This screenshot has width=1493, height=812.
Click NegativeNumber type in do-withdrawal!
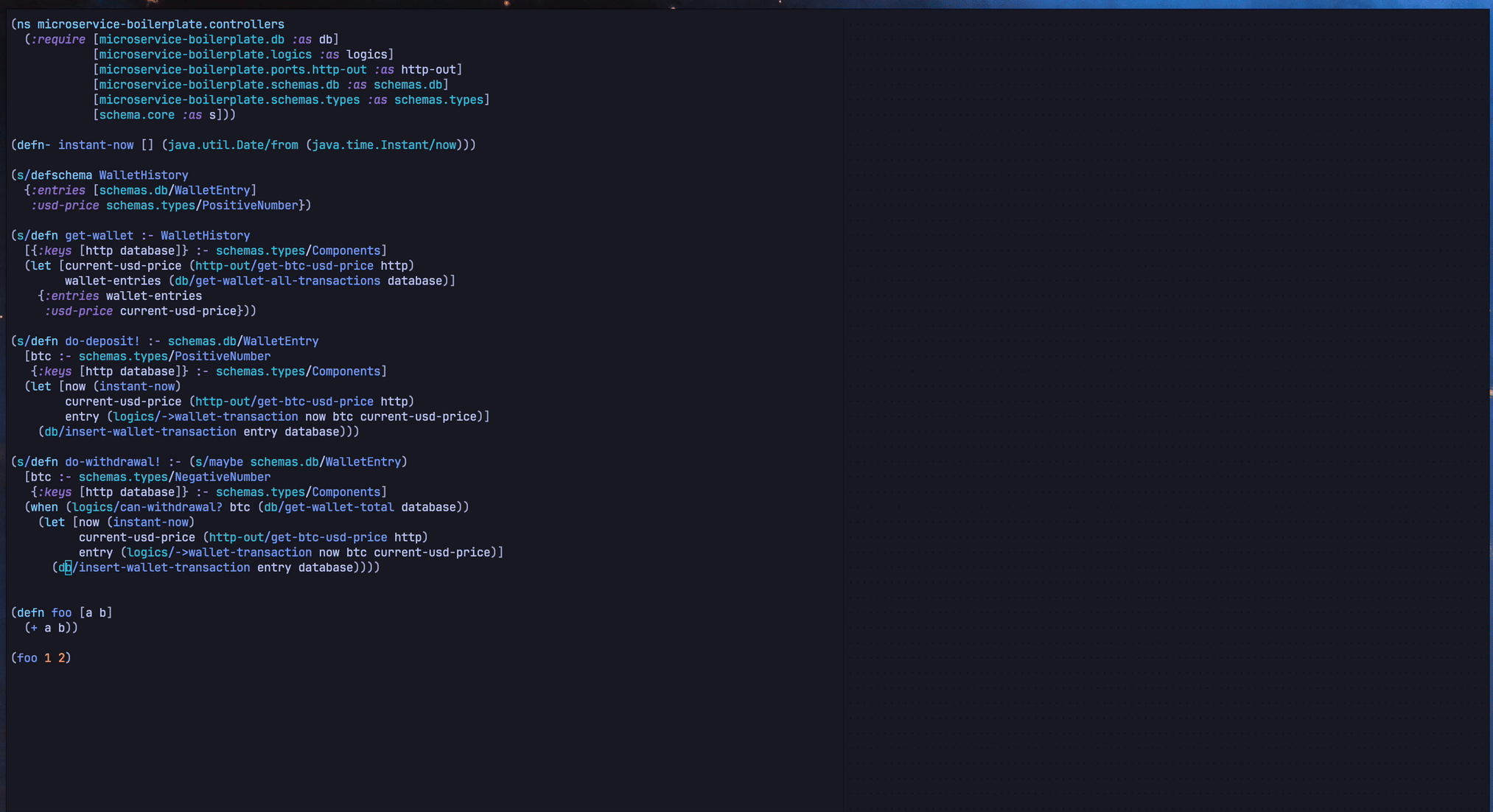(223, 477)
